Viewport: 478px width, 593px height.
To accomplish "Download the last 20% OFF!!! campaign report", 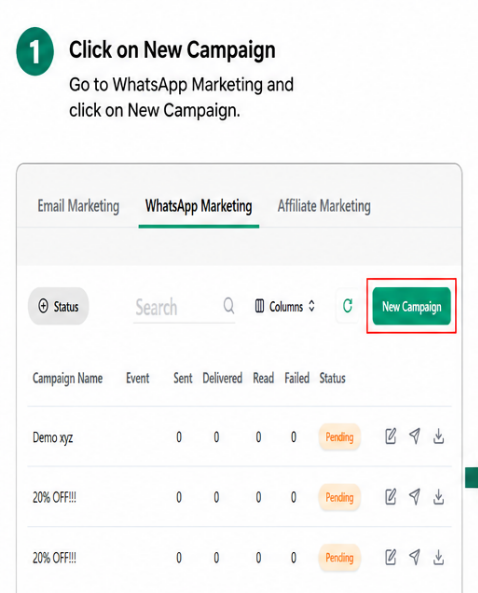I will (439, 557).
